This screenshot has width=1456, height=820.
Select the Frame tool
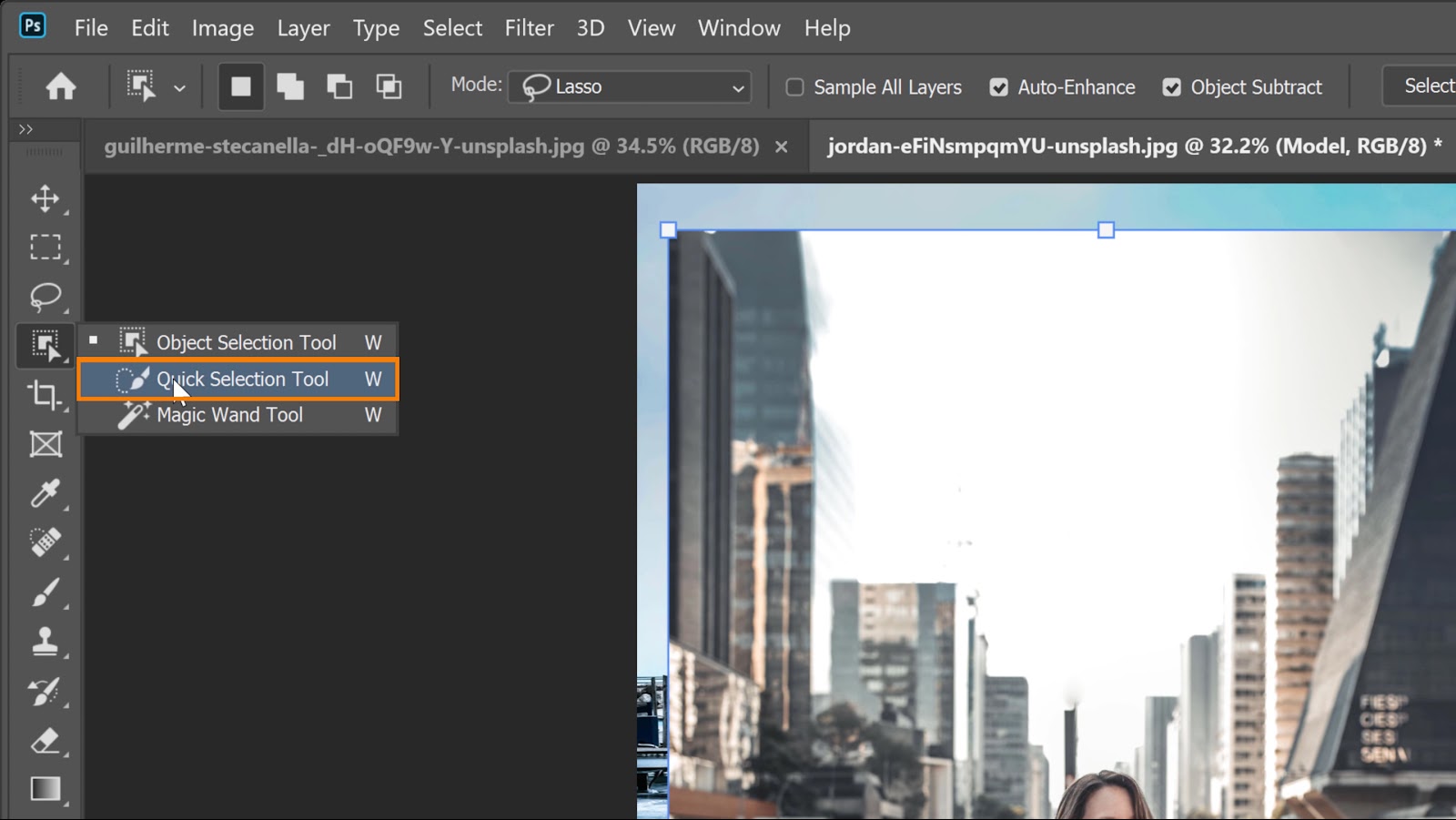click(45, 444)
